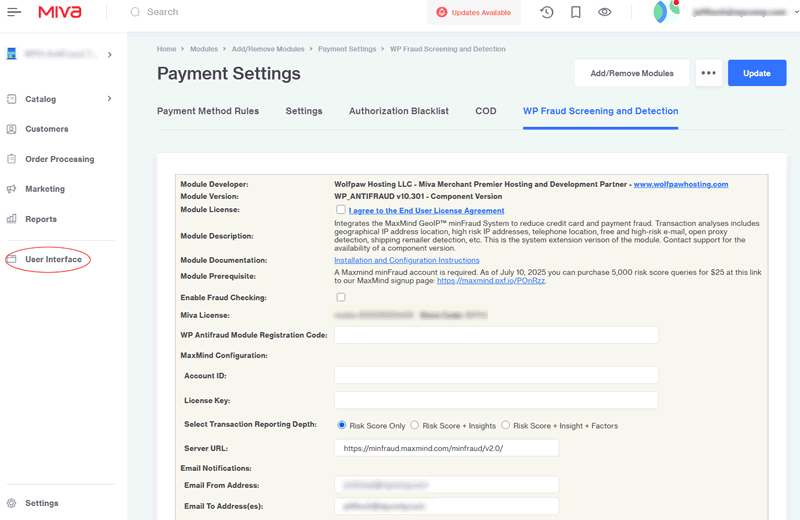Open Reports in the sidebar
Image resolution: width=800 pixels, height=520 pixels.
(x=41, y=219)
